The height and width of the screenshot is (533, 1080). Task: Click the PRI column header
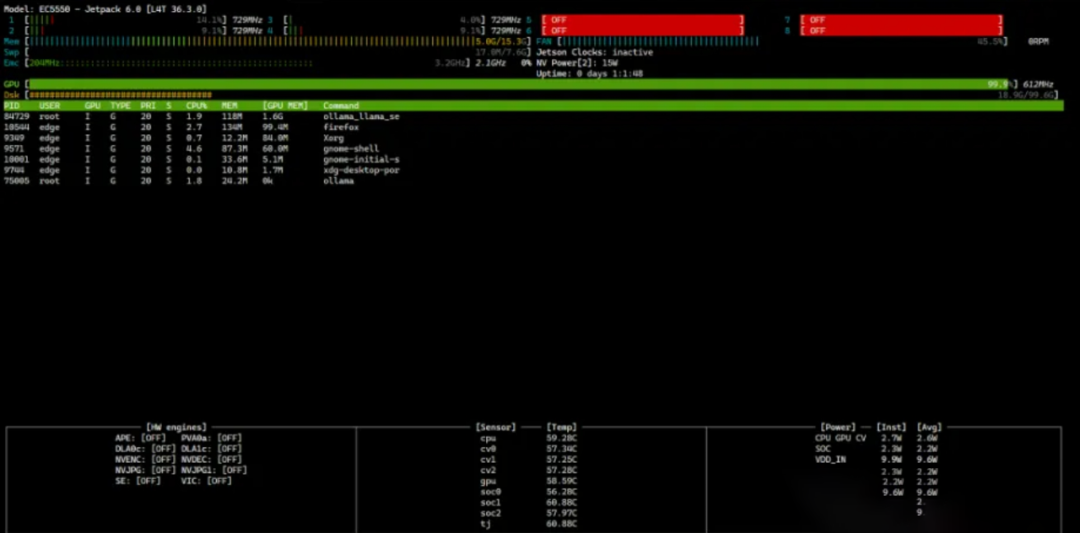click(x=148, y=106)
